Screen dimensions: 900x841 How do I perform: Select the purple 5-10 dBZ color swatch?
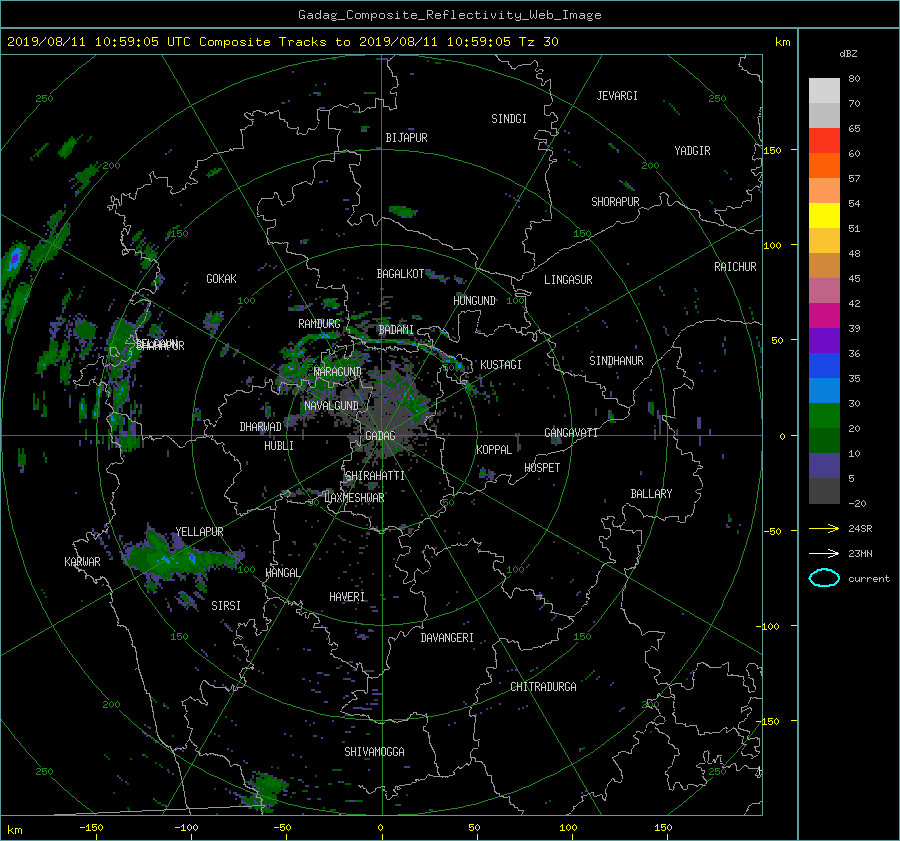(x=824, y=466)
